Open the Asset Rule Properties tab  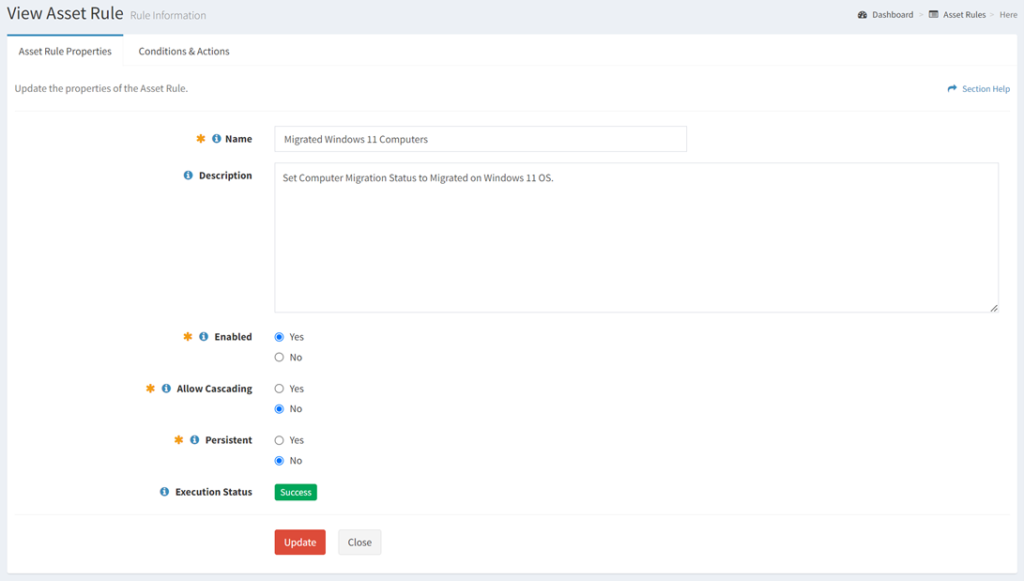64,50
